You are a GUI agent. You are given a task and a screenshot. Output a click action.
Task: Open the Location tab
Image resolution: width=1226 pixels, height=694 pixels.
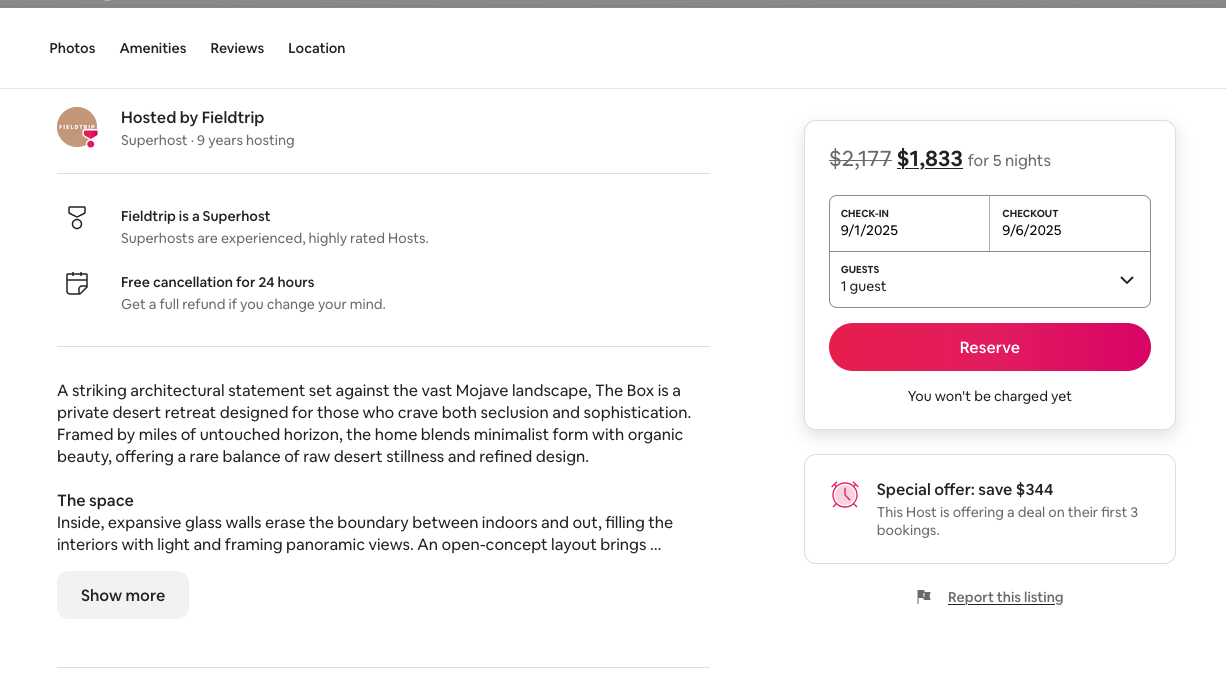pyautogui.click(x=316, y=48)
